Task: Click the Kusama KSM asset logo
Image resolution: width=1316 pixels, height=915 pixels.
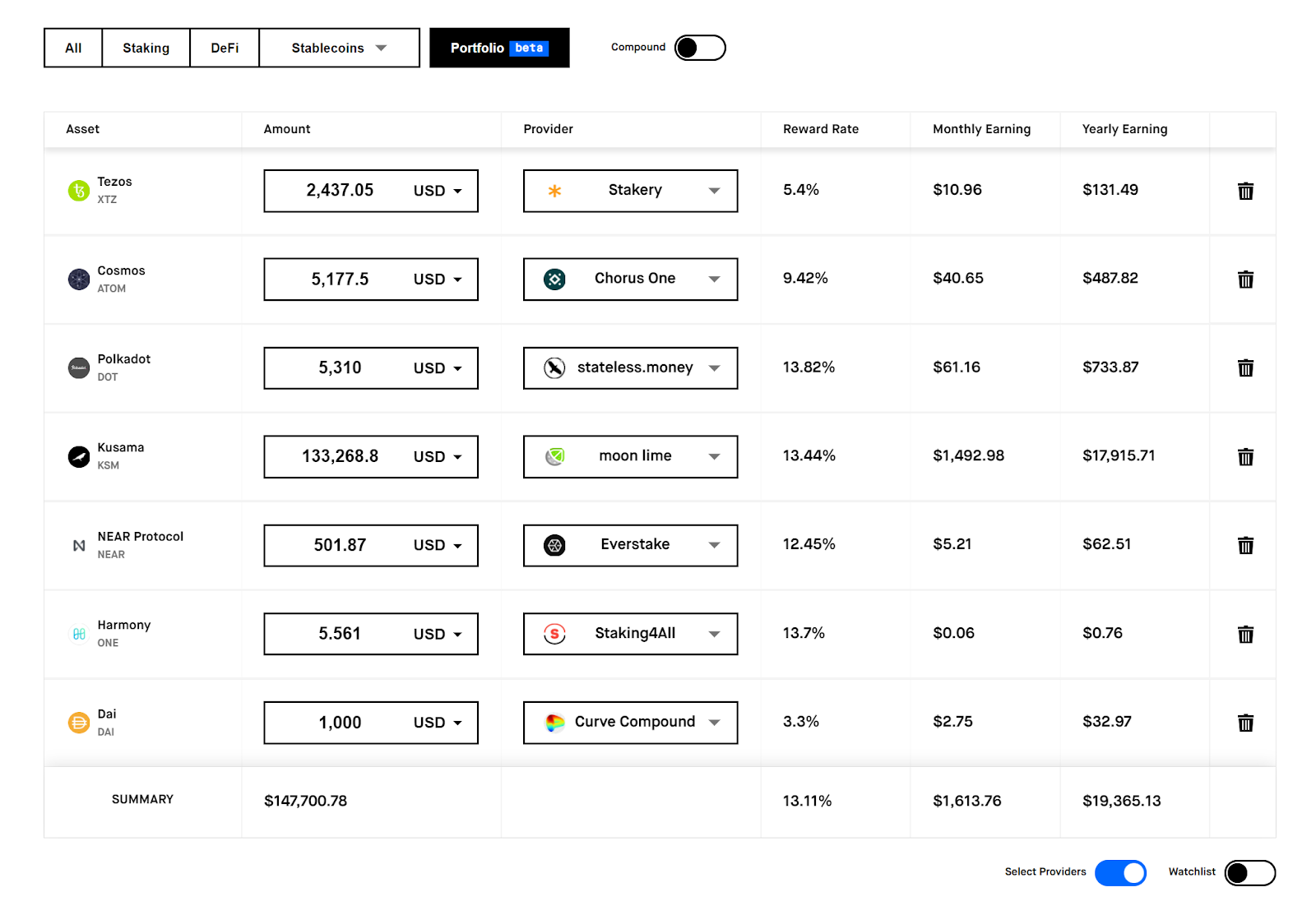Action: (x=79, y=456)
